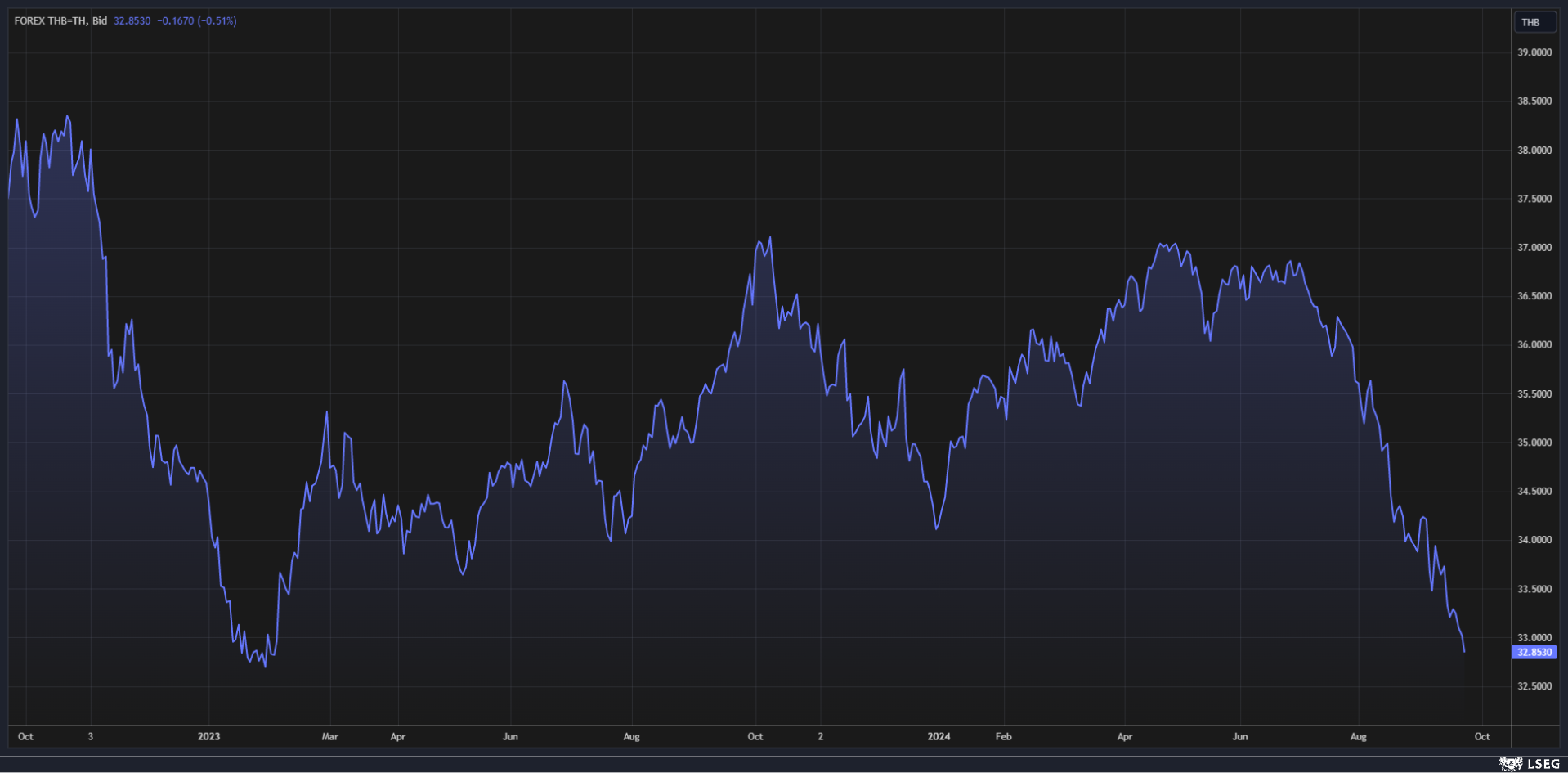1568x773 pixels.
Task: Click the 36.5000 price axis label
Action: coord(1534,296)
